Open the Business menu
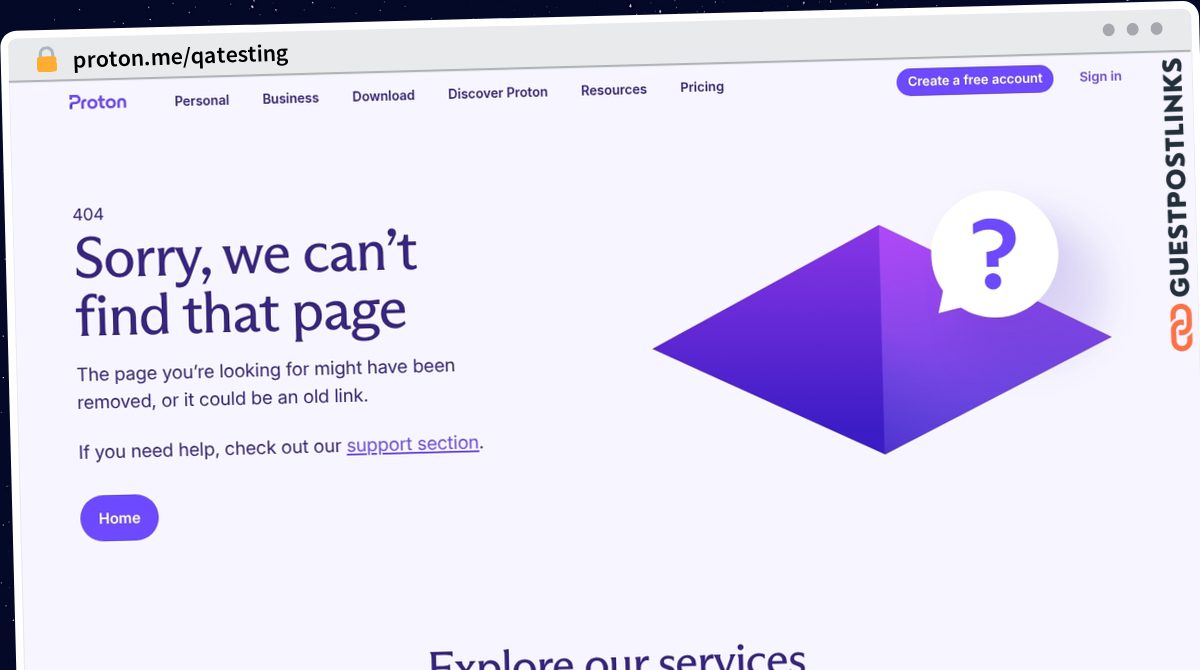 click(x=291, y=98)
